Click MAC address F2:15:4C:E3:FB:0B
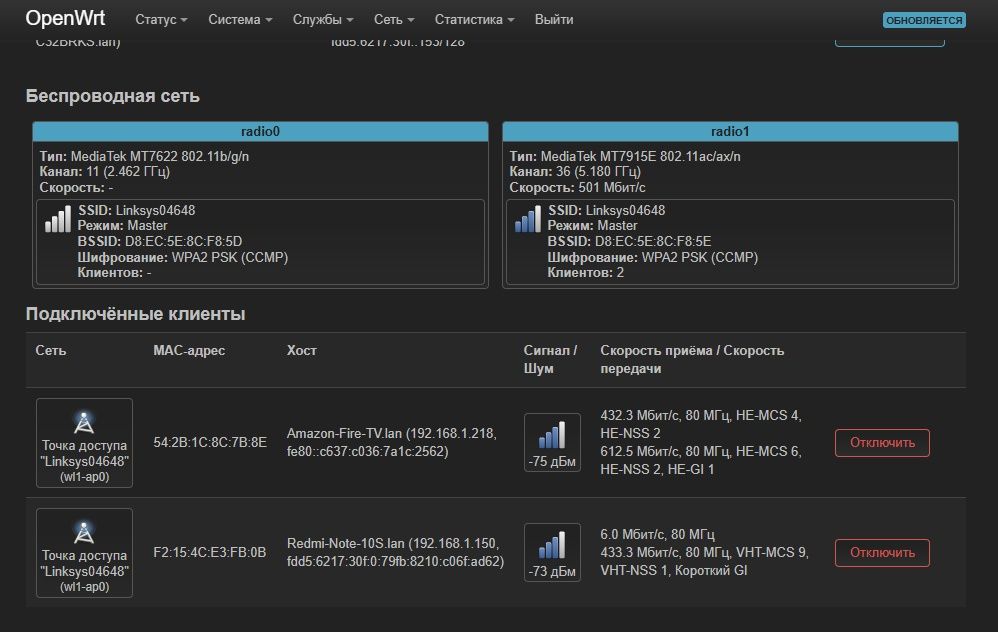Viewport: 998px width, 632px height. (210, 552)
